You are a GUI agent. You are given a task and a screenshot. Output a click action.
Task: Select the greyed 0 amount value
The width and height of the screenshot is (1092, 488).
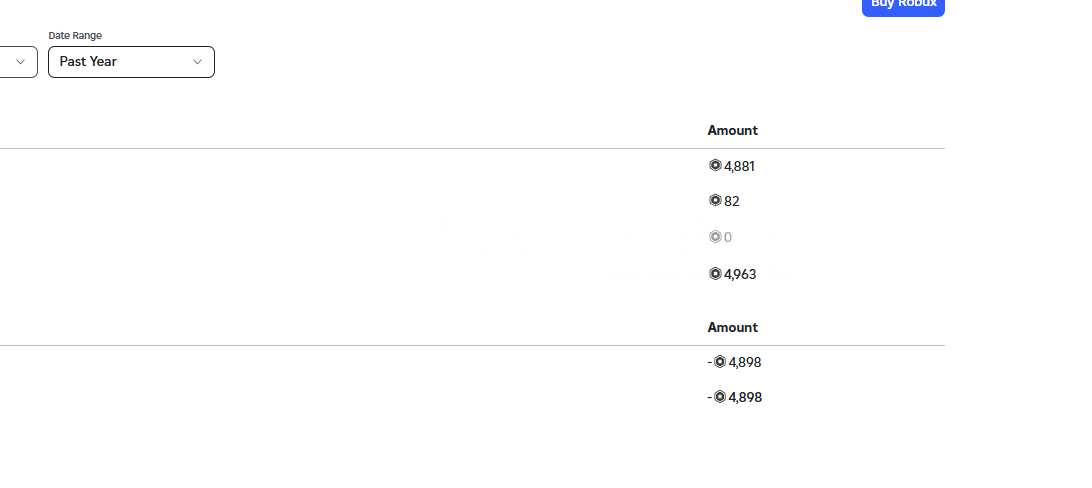click(728, 237)
